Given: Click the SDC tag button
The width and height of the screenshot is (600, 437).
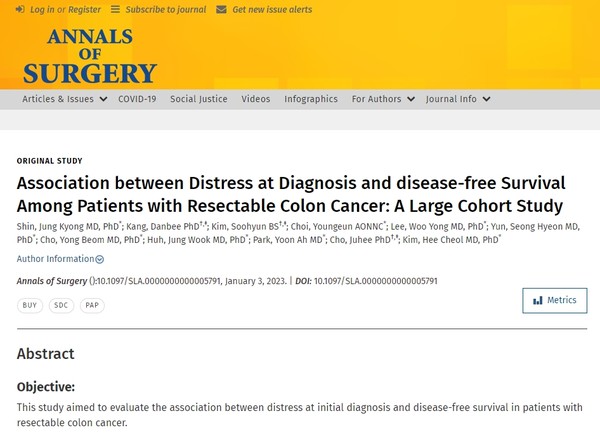Looking at the screenshot, I should pos(61,305).
